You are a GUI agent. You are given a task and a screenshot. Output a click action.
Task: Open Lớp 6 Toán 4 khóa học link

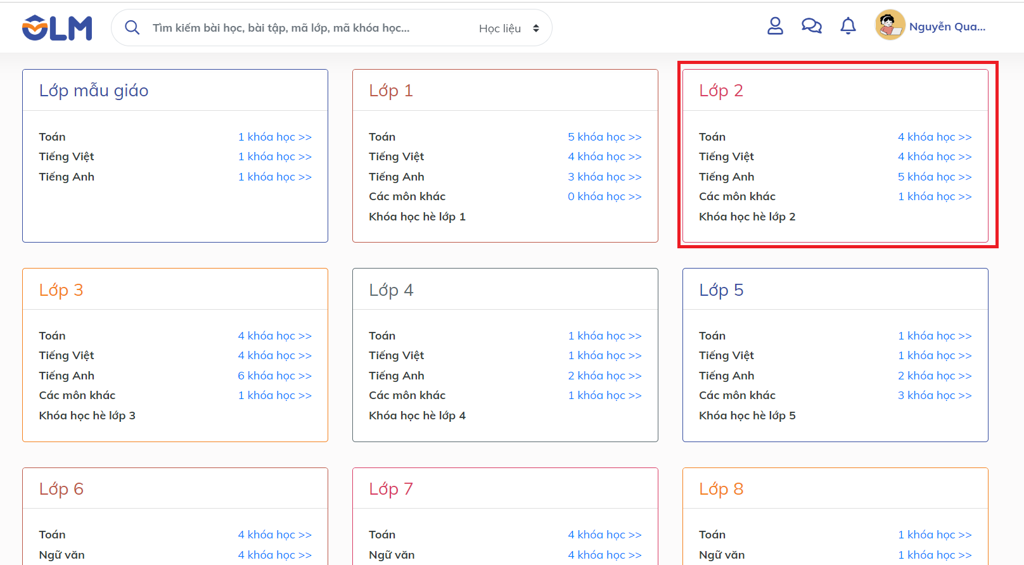click(274, 534)
